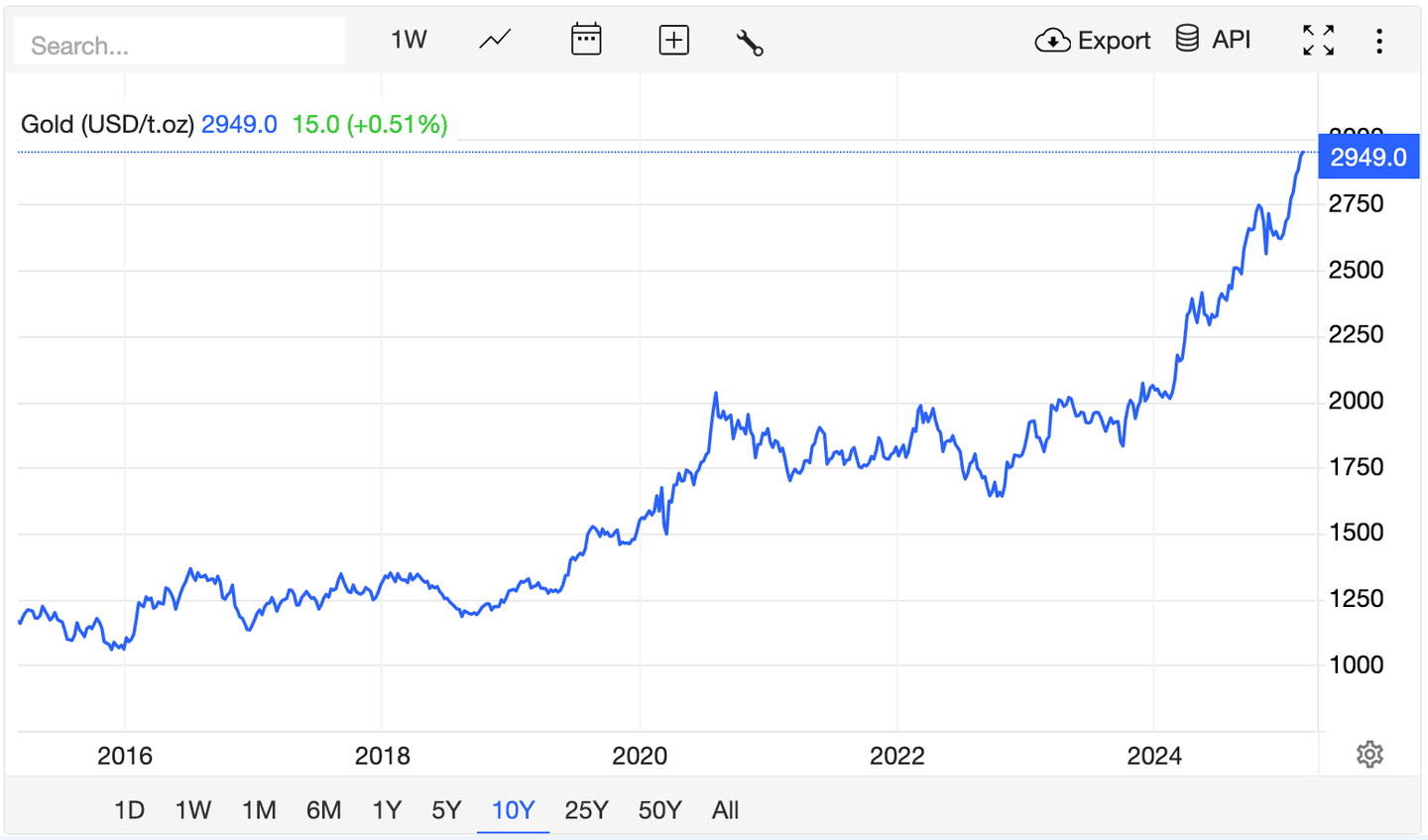Enable the 1D time range view
1428x840 pixels.
click(x=128, y=810)
